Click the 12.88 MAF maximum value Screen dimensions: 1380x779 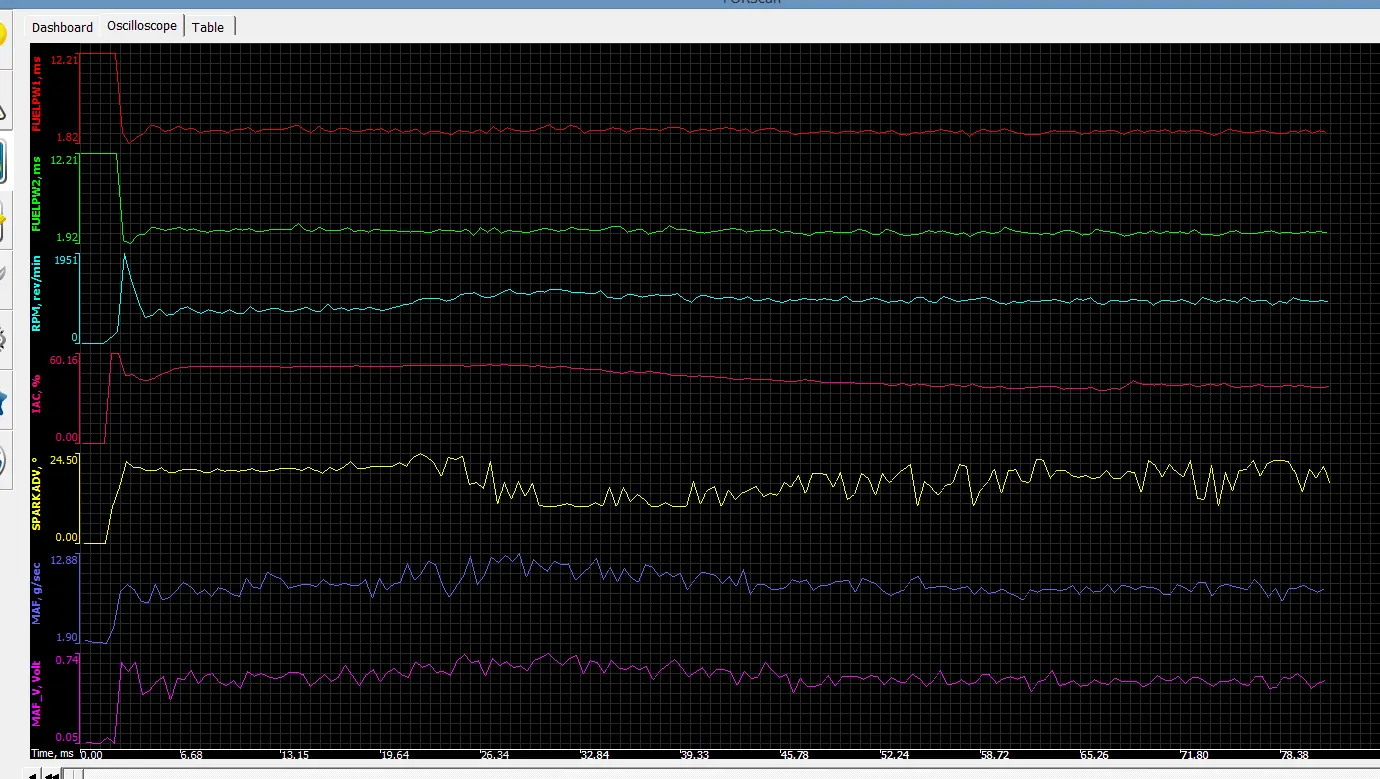pos(64,560)
